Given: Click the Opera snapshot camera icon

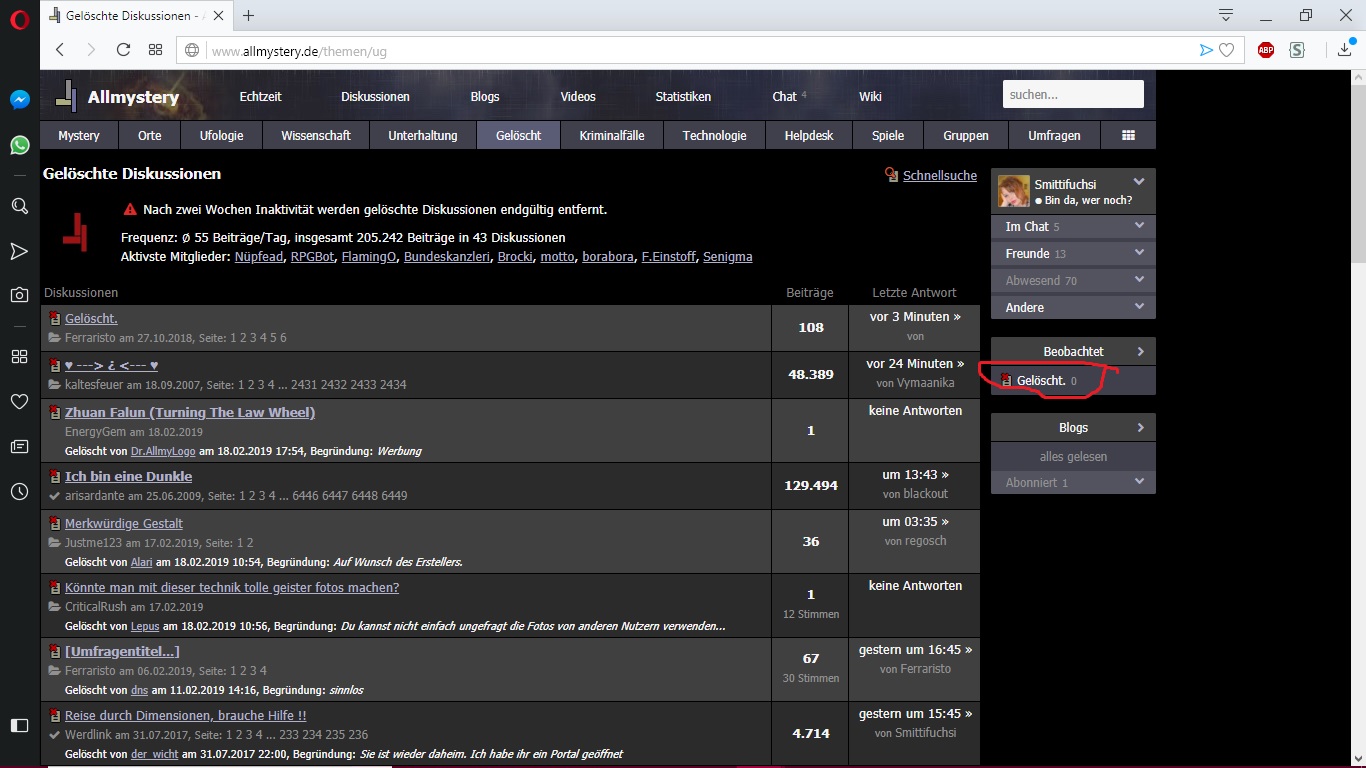Looking at the screenshot, I should pos(19,294).
